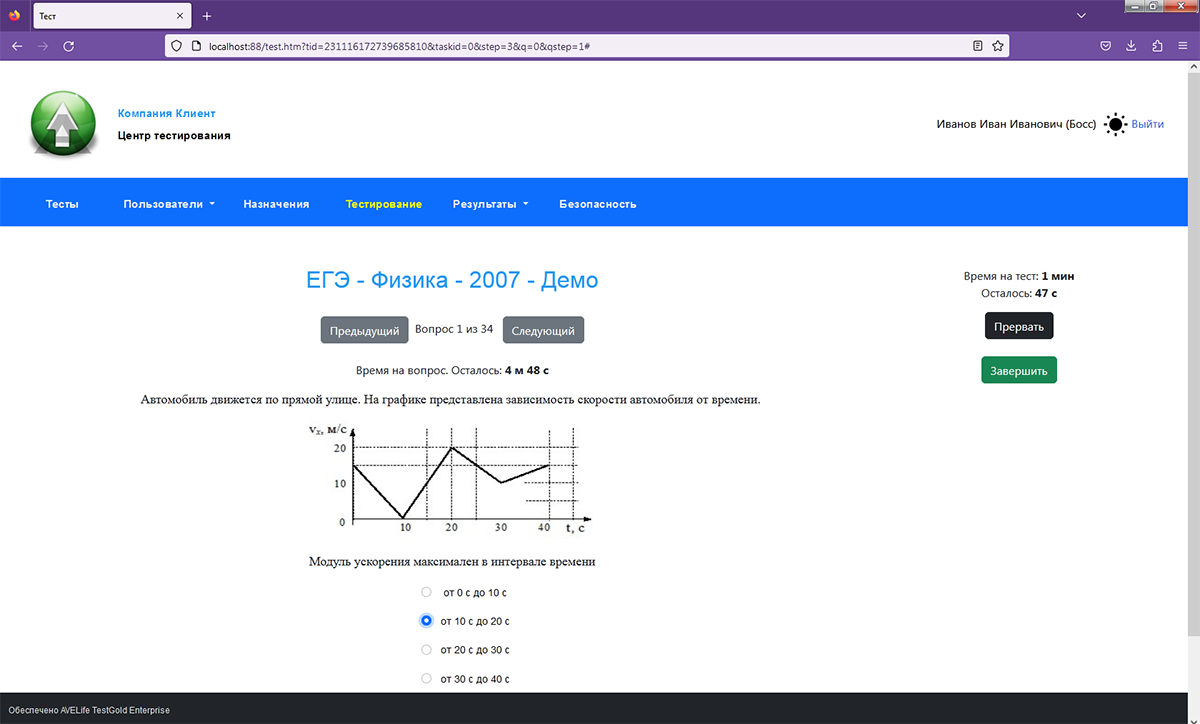Bookmark page with the star icon
The width and height of the screenshot is (1200, 724).
(x=997, y=46)
